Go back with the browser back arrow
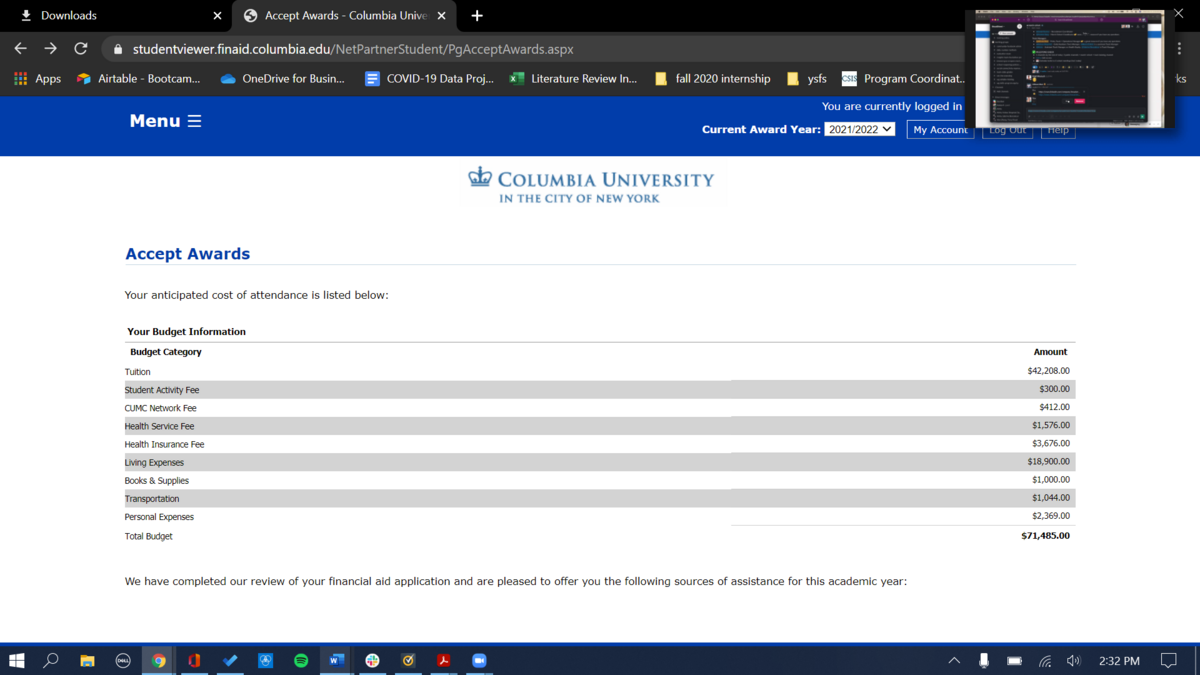The width and height of the screenshot is (1200, 675). (x=20, y=48)
